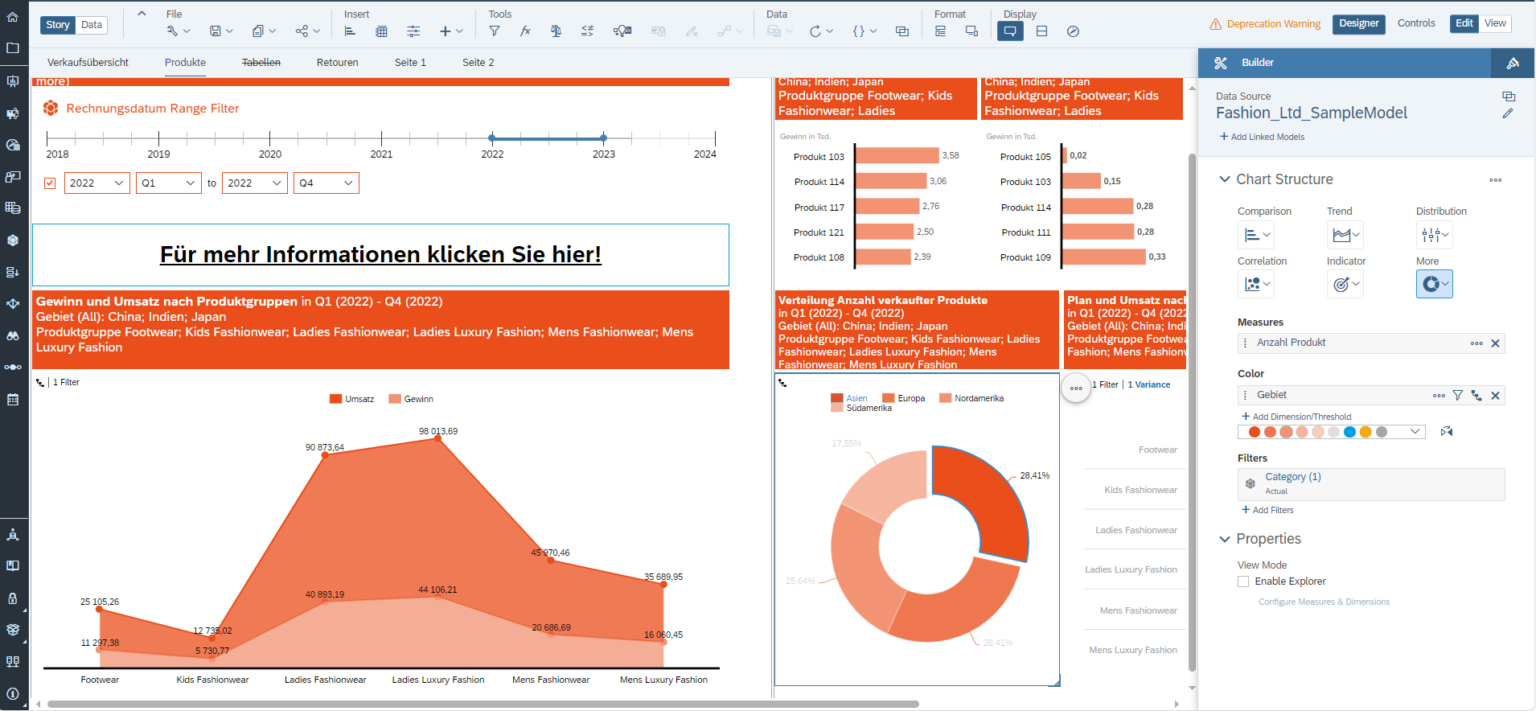Screen dimensions: 1536x711
Task: Switch to View mode
Action: pyautogui.click(x=1495, y=24)
